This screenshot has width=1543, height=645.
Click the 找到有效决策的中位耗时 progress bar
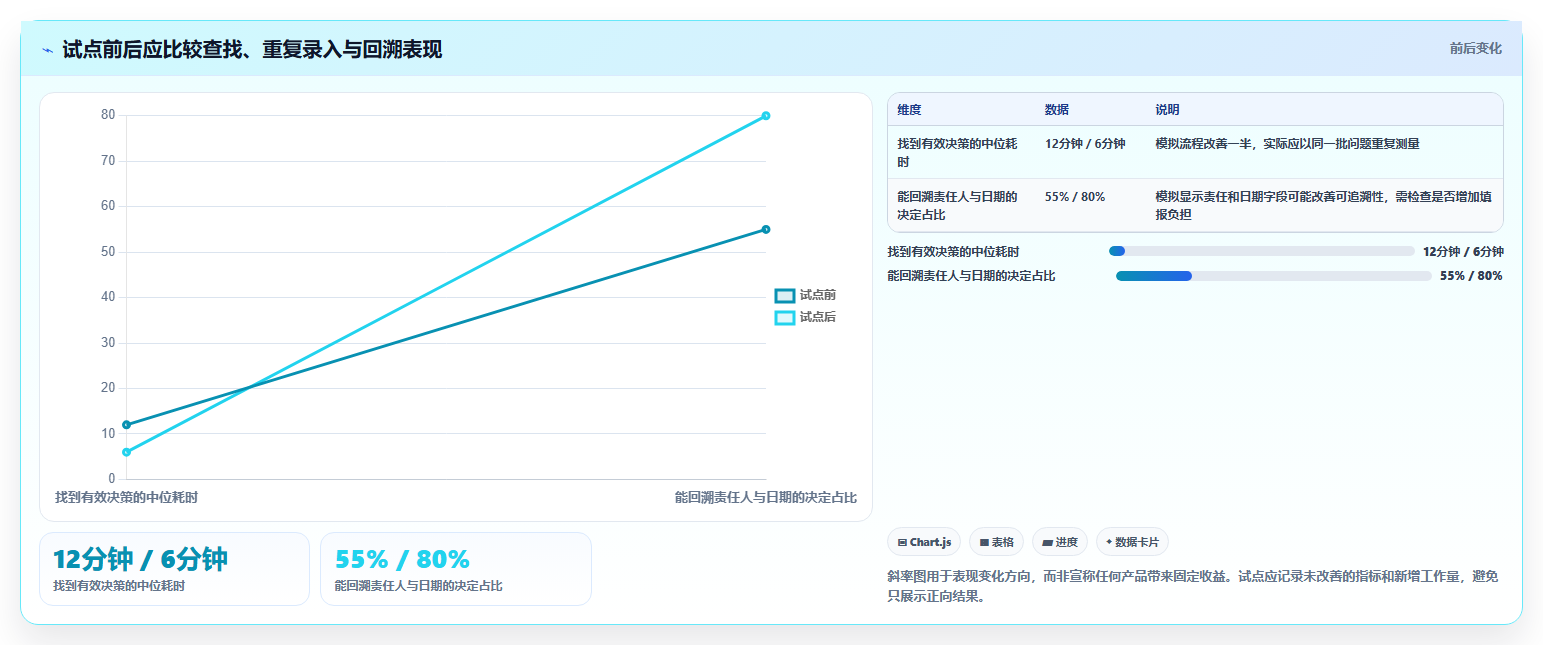click(x=1262, y=251)
